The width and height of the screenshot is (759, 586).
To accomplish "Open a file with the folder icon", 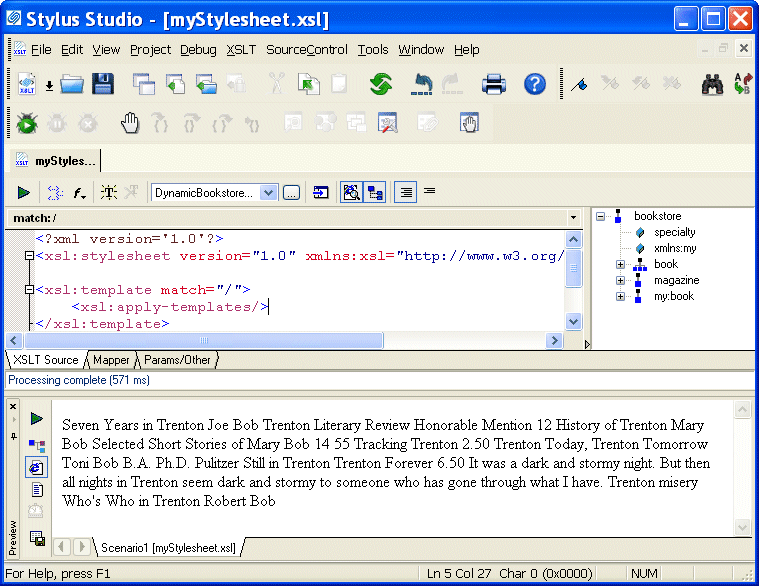I will point(71,85).
